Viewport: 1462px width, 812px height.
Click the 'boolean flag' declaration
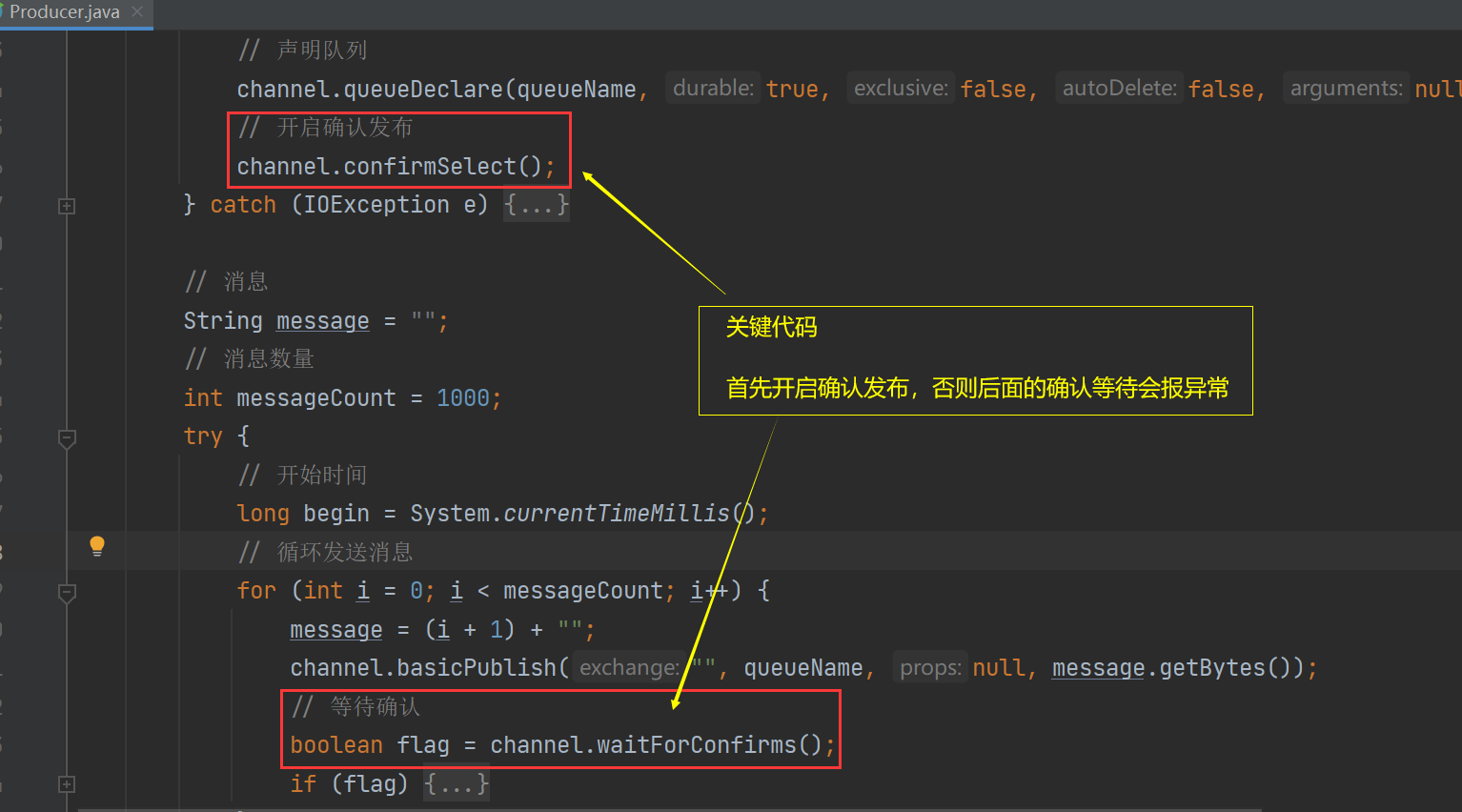[x=370, y=745]
